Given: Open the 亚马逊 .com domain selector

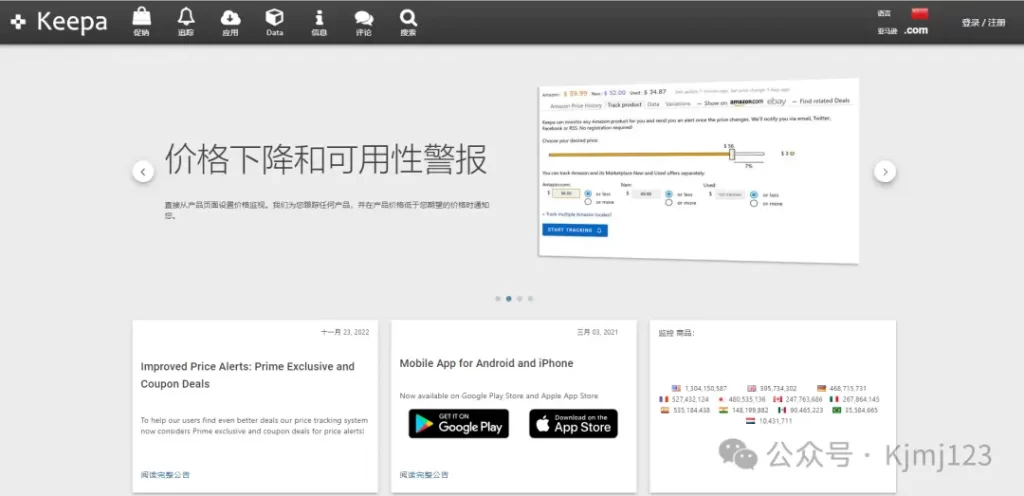Looking at the screenshot, I should point(916,30).
